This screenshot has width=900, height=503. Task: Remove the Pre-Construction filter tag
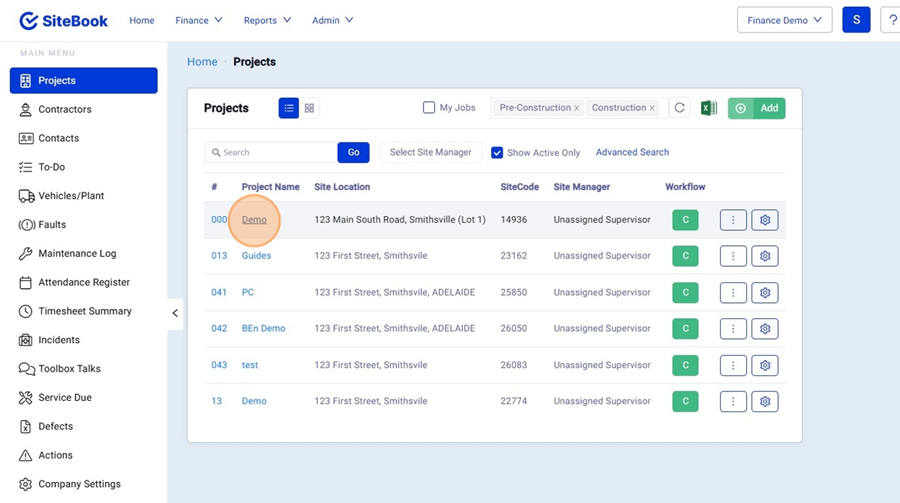click(576, 108)
